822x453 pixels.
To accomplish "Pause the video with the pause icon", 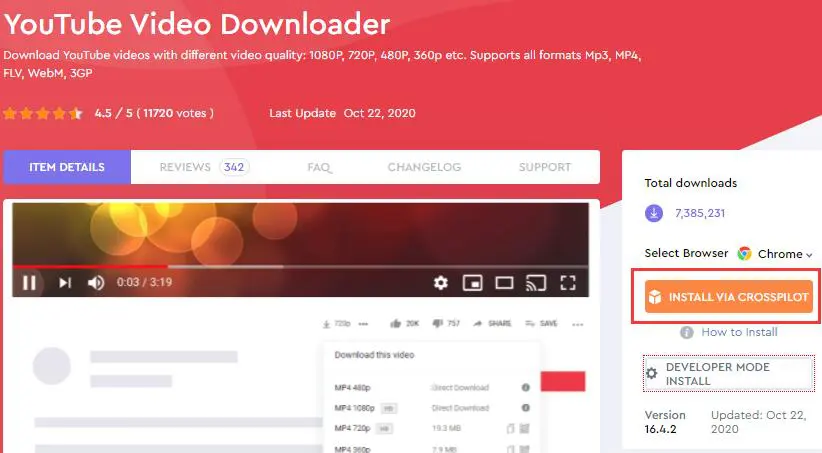I will [x=29, y=283].
